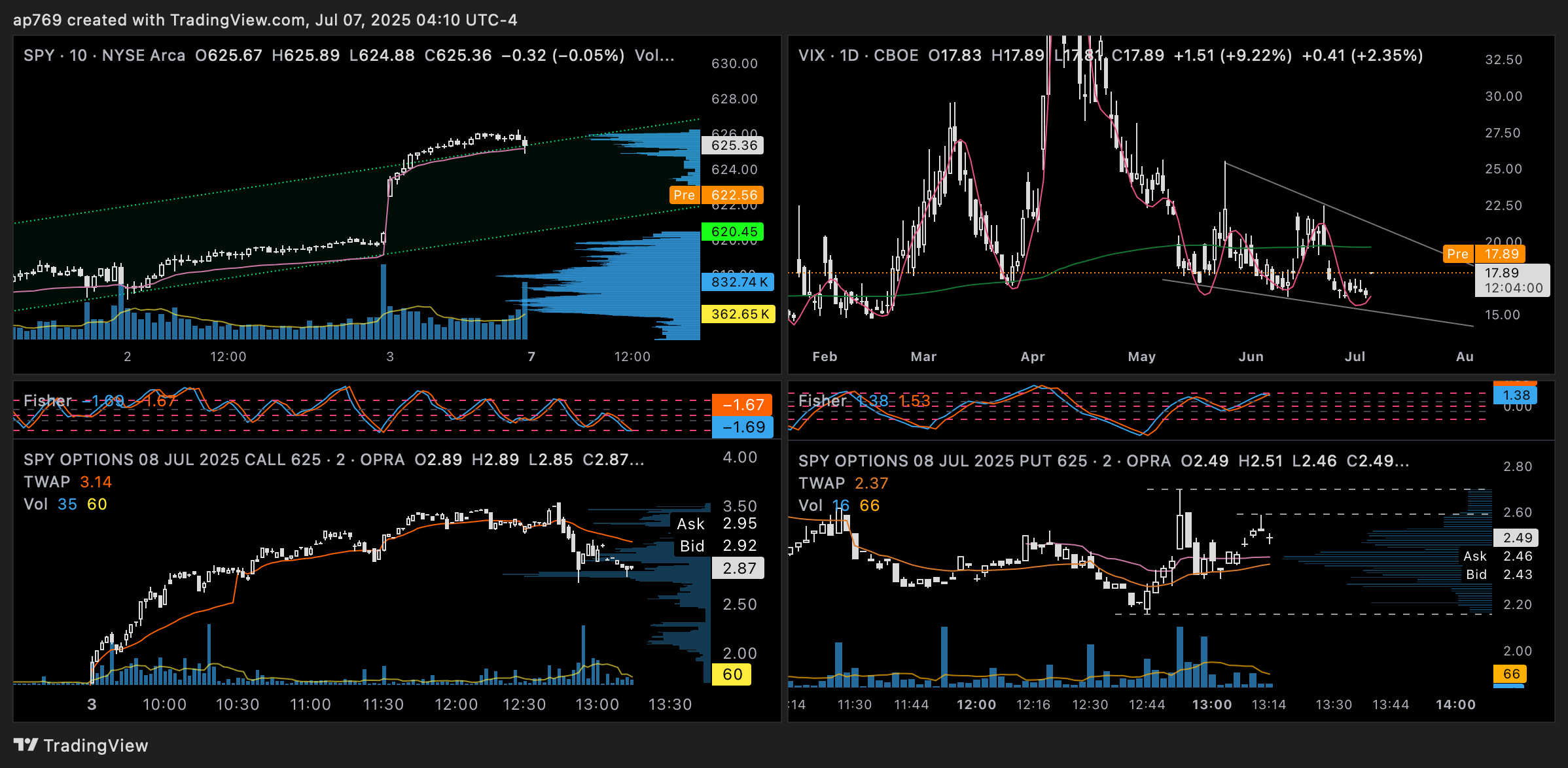This screenshot has height=768, width=1568.
Task: Click the SPY open value O625.67
Action: tap(228, 55)
